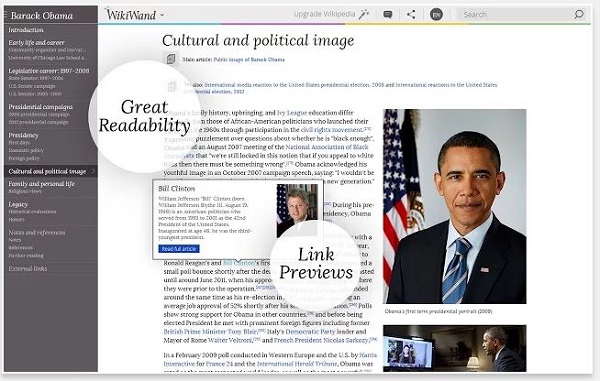Click the search magnifier icon
The height and width of the screenshot is (381, 600).
(x=579, y=15)
